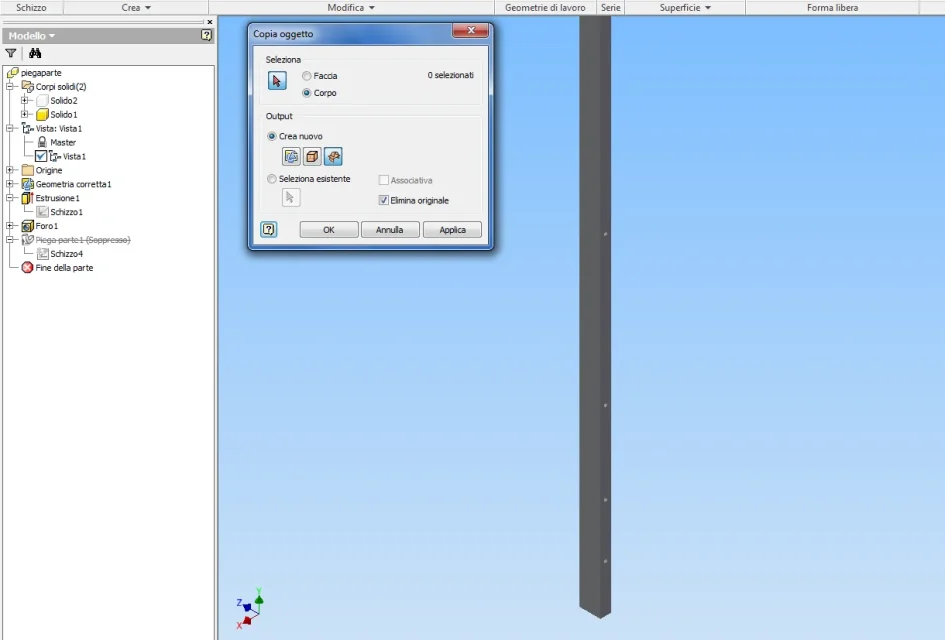Image resolution: width=945 pixels, height=640 pixels.
Task: Open the Superficie panel menu
Action: point(685,7)
